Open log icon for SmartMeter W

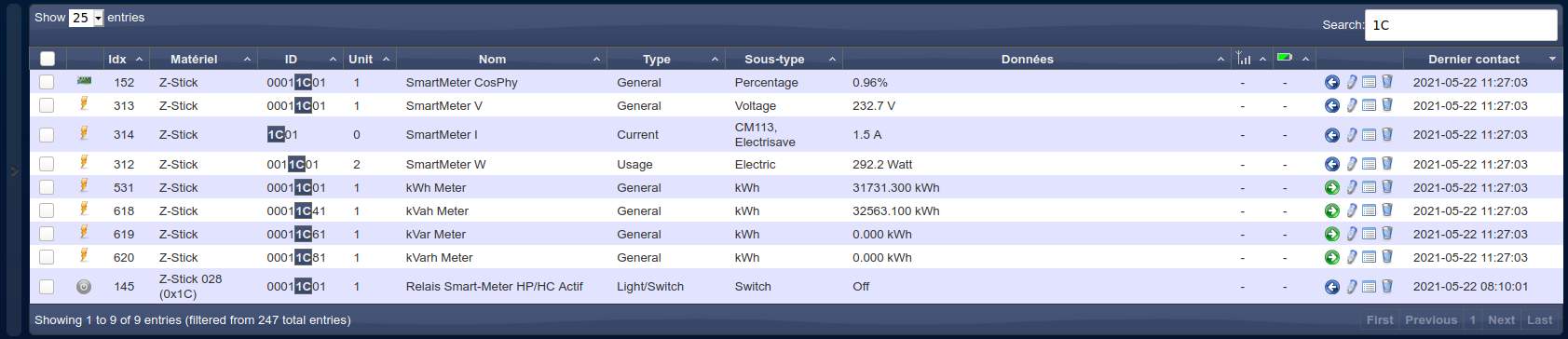(x=1369, y=164)
